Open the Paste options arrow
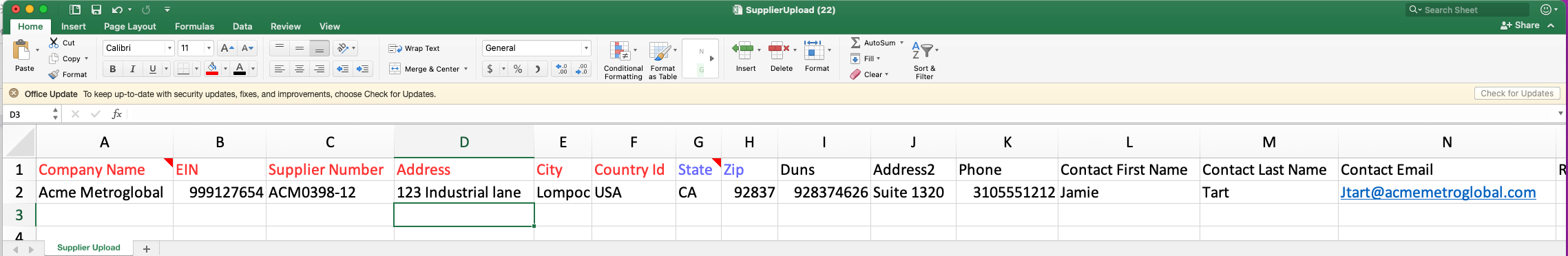 pyautogui.click(x=37, y=50)
